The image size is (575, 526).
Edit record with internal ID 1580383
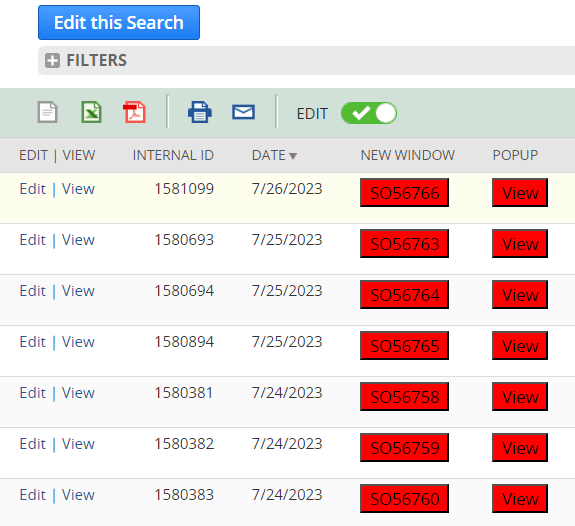click(33, 495)
